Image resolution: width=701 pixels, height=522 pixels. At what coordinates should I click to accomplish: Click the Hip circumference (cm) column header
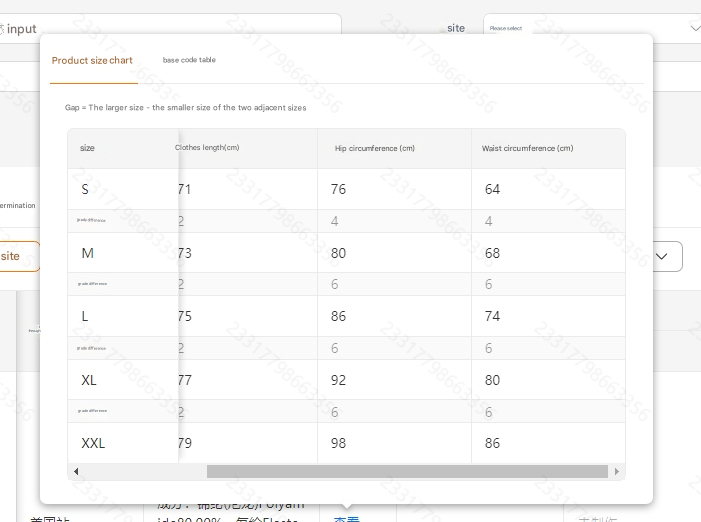(x=374, y=149)
